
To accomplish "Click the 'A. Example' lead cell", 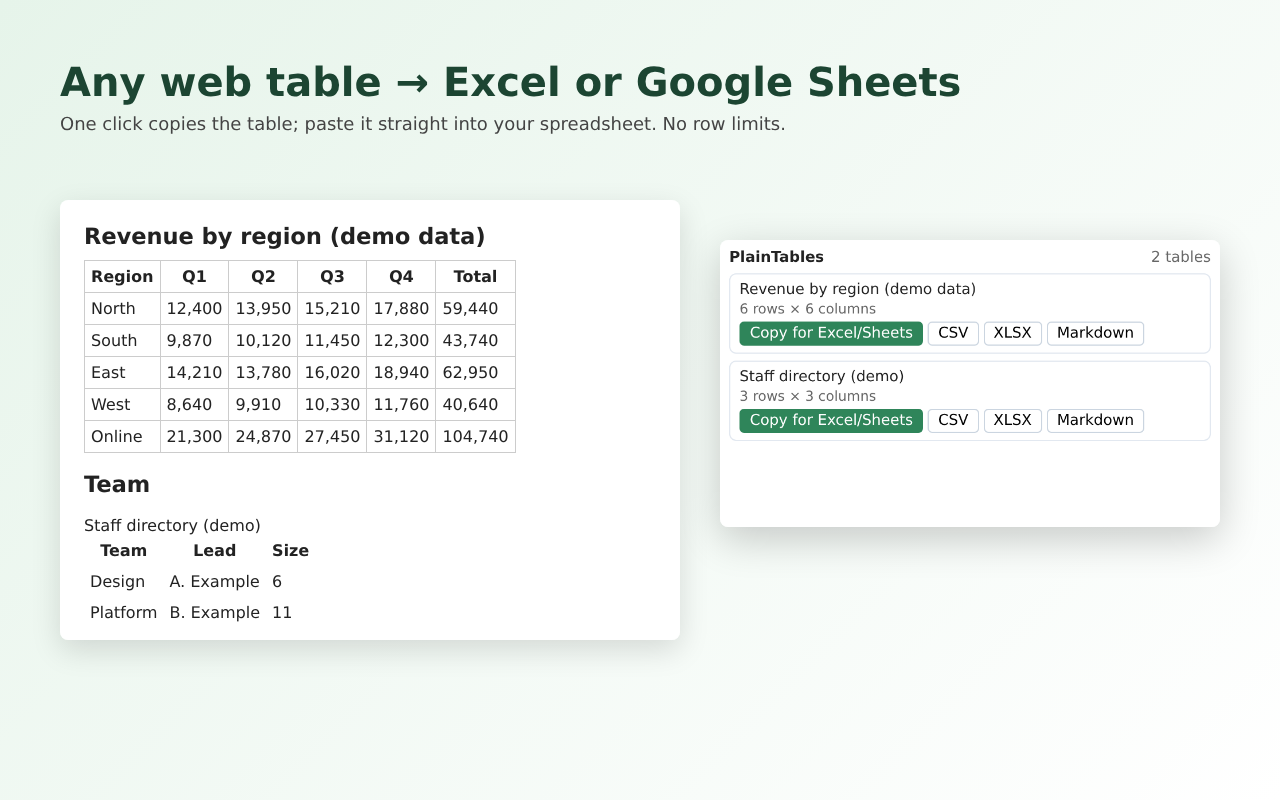I will (x=214, y=582).
